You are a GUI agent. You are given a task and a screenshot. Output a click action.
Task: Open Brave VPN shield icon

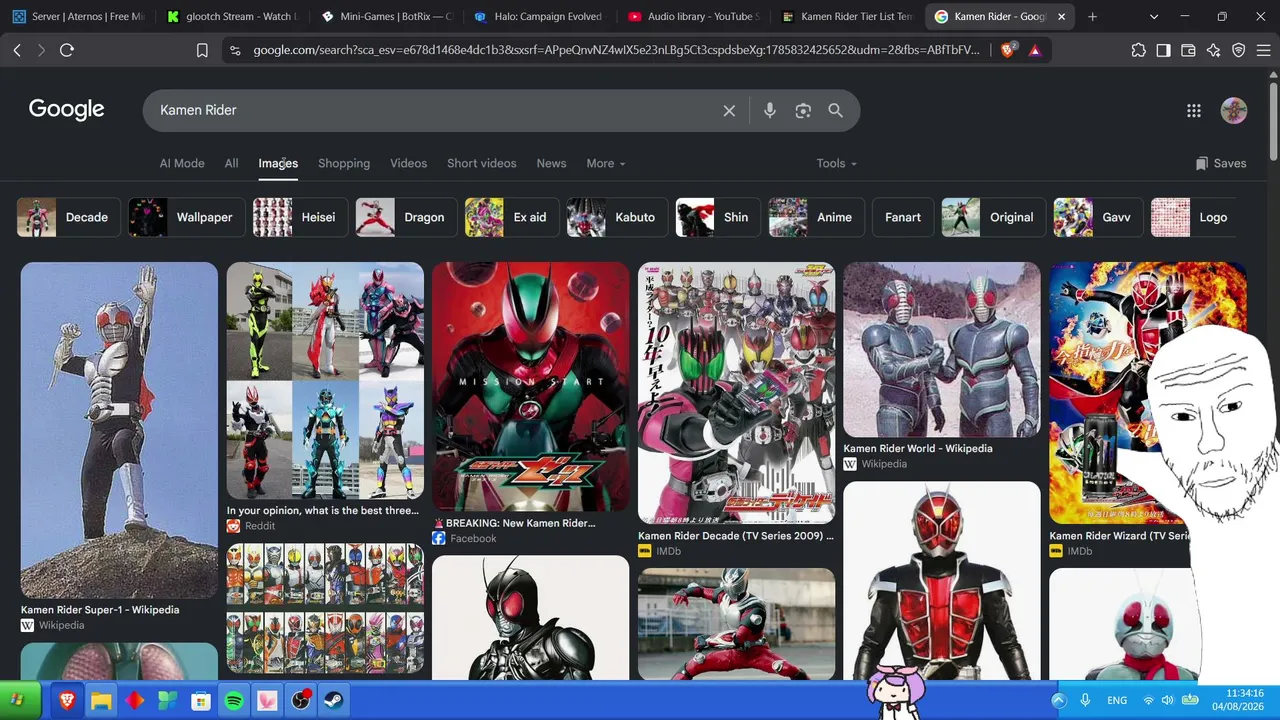pos(1239,50)
